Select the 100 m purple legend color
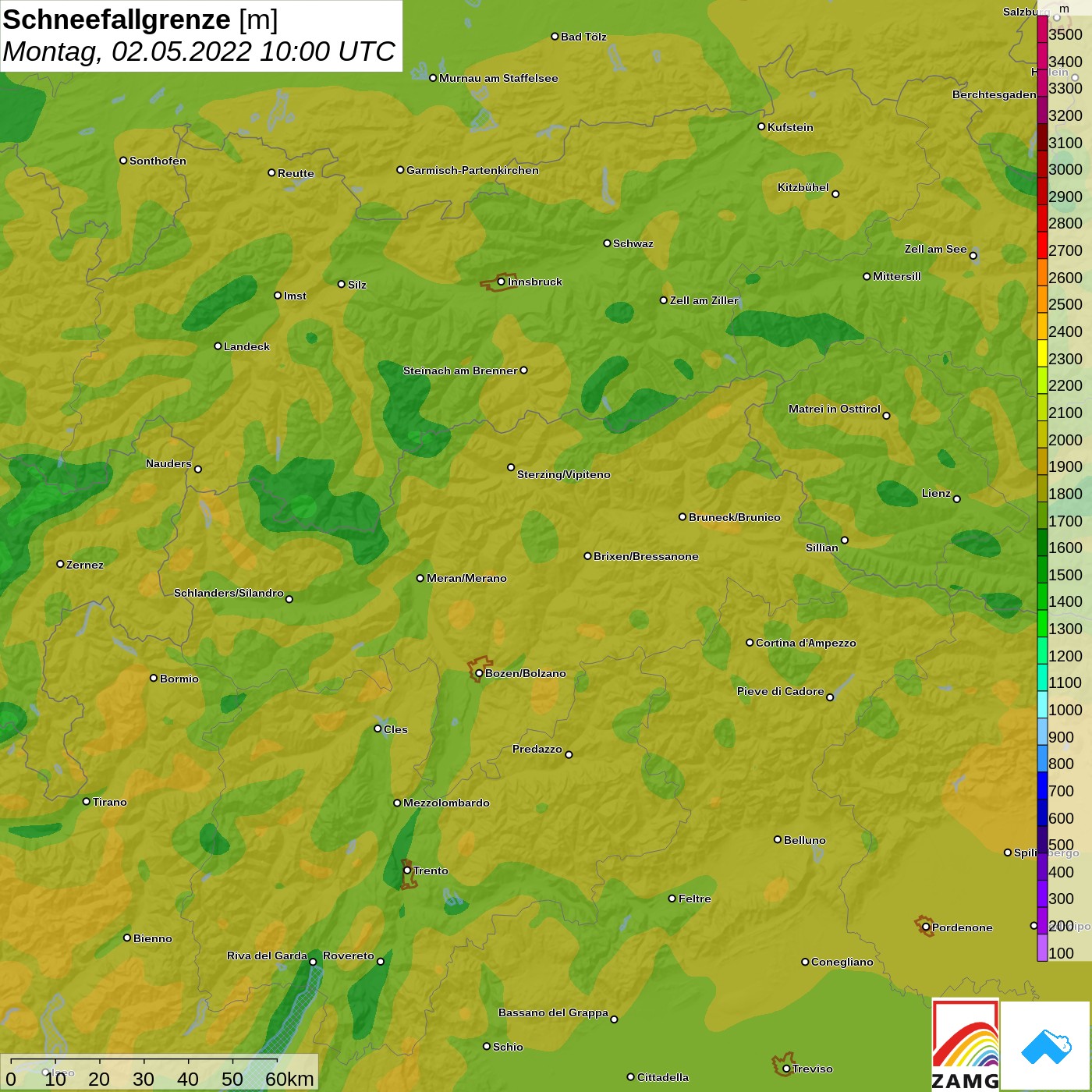1092x1092 pixels. [1042, 948]
